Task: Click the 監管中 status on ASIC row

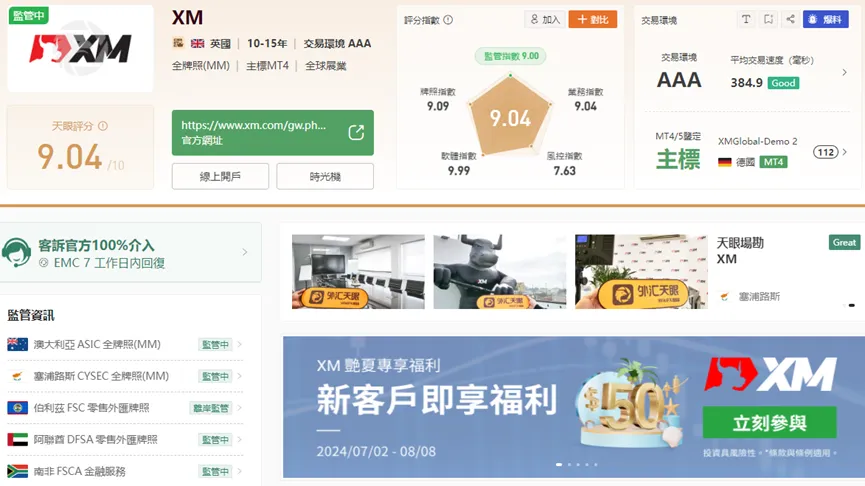Action: tap(215, 345)
